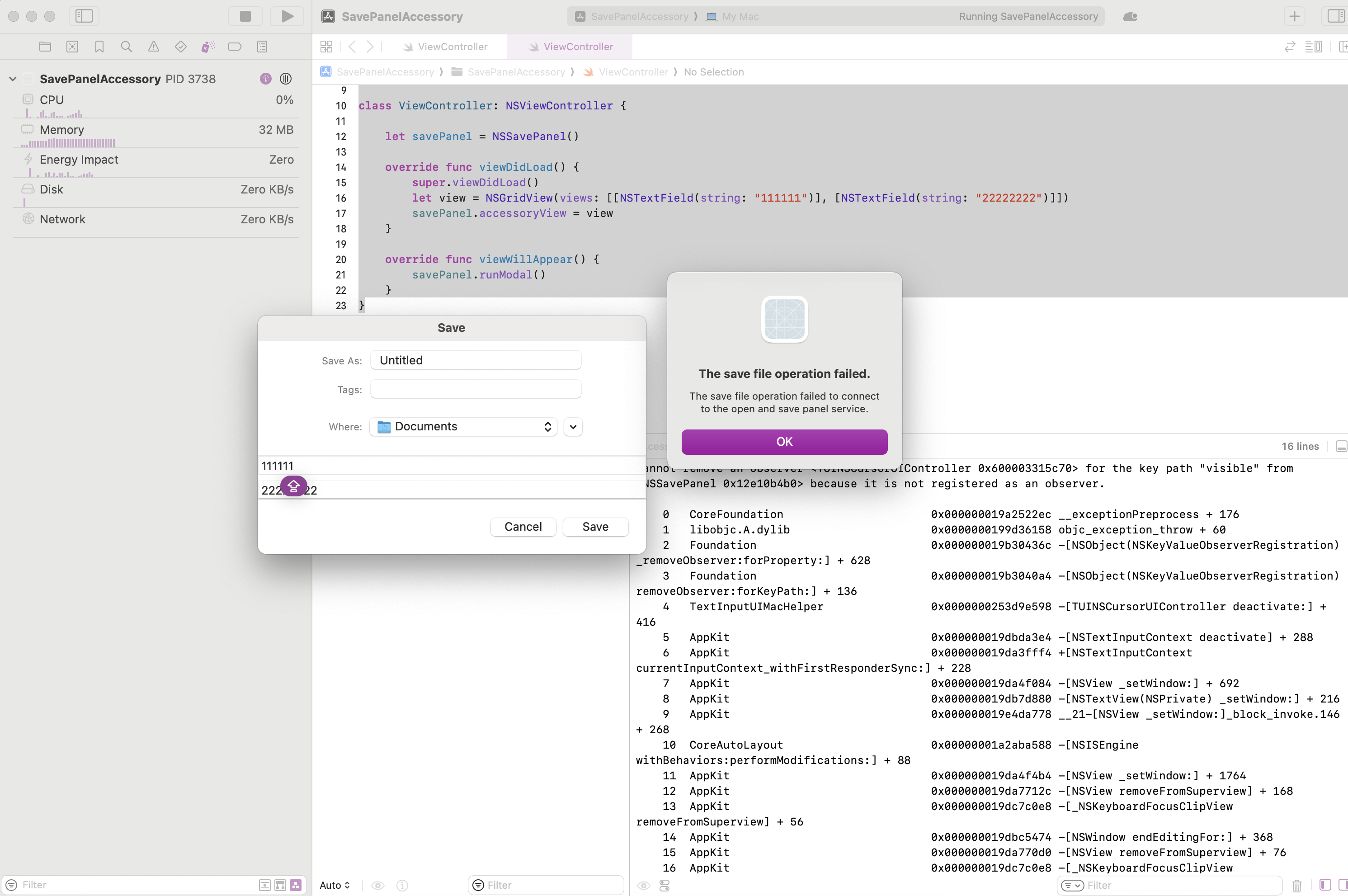The width and height of the screenshot is (1348, 896).
Task: Click the related items grid icon
Action: tap(326, 47)
